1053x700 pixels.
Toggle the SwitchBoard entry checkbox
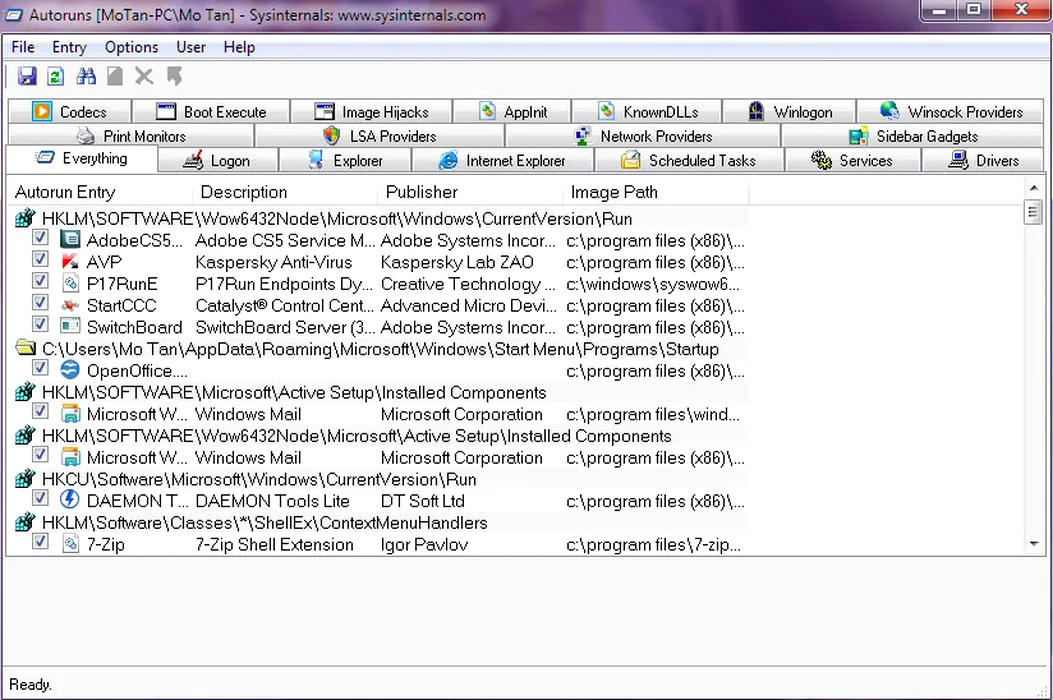click(40, 324)
